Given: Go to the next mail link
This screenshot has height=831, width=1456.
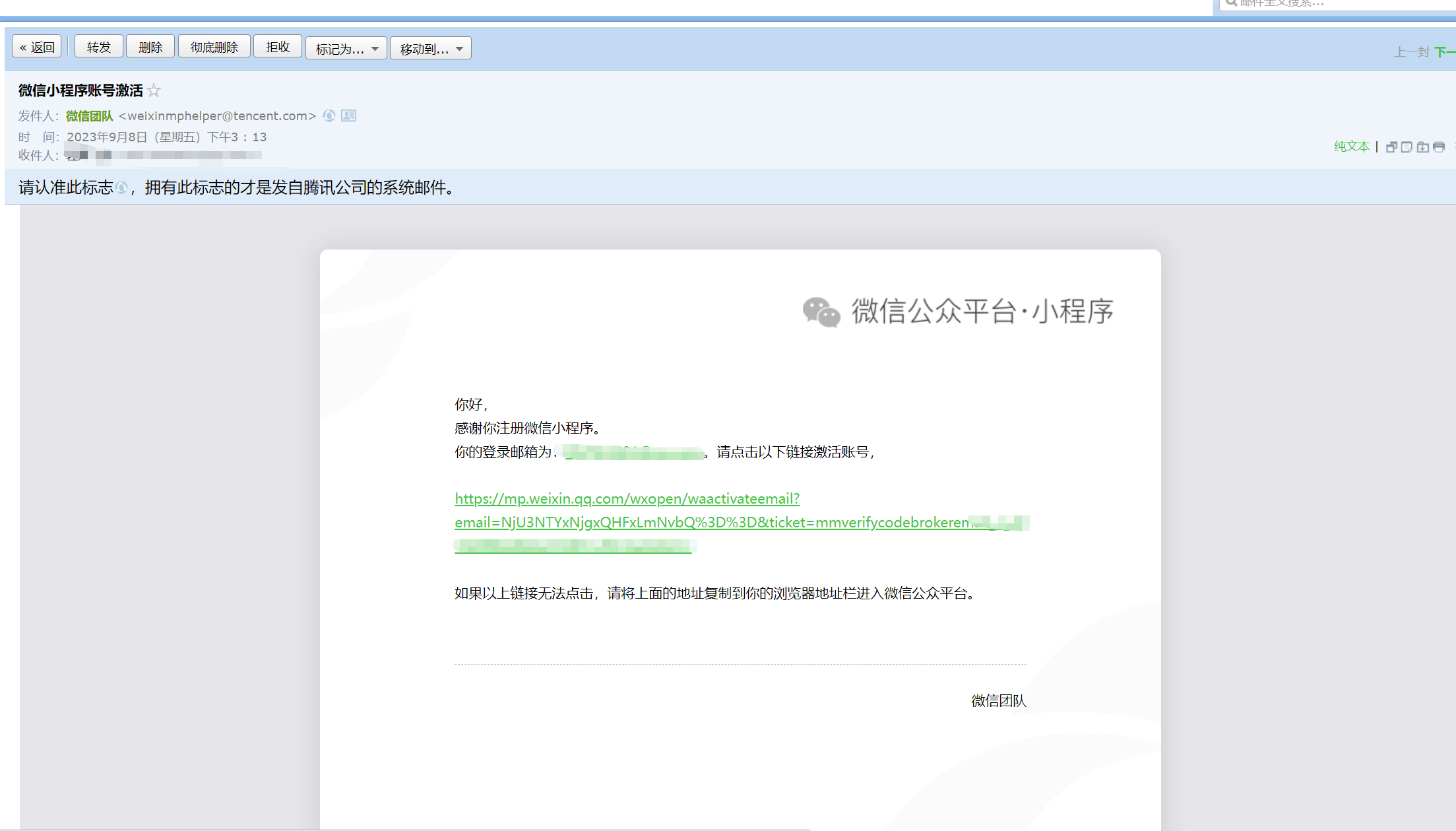Looking at the screenshot, I should click(x=1445, y=51).
